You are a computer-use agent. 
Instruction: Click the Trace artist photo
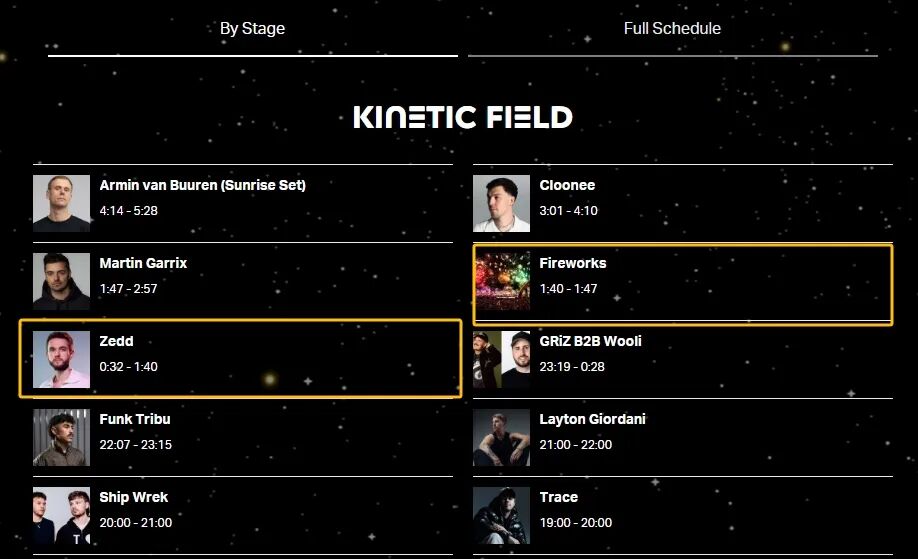[501, 515]
